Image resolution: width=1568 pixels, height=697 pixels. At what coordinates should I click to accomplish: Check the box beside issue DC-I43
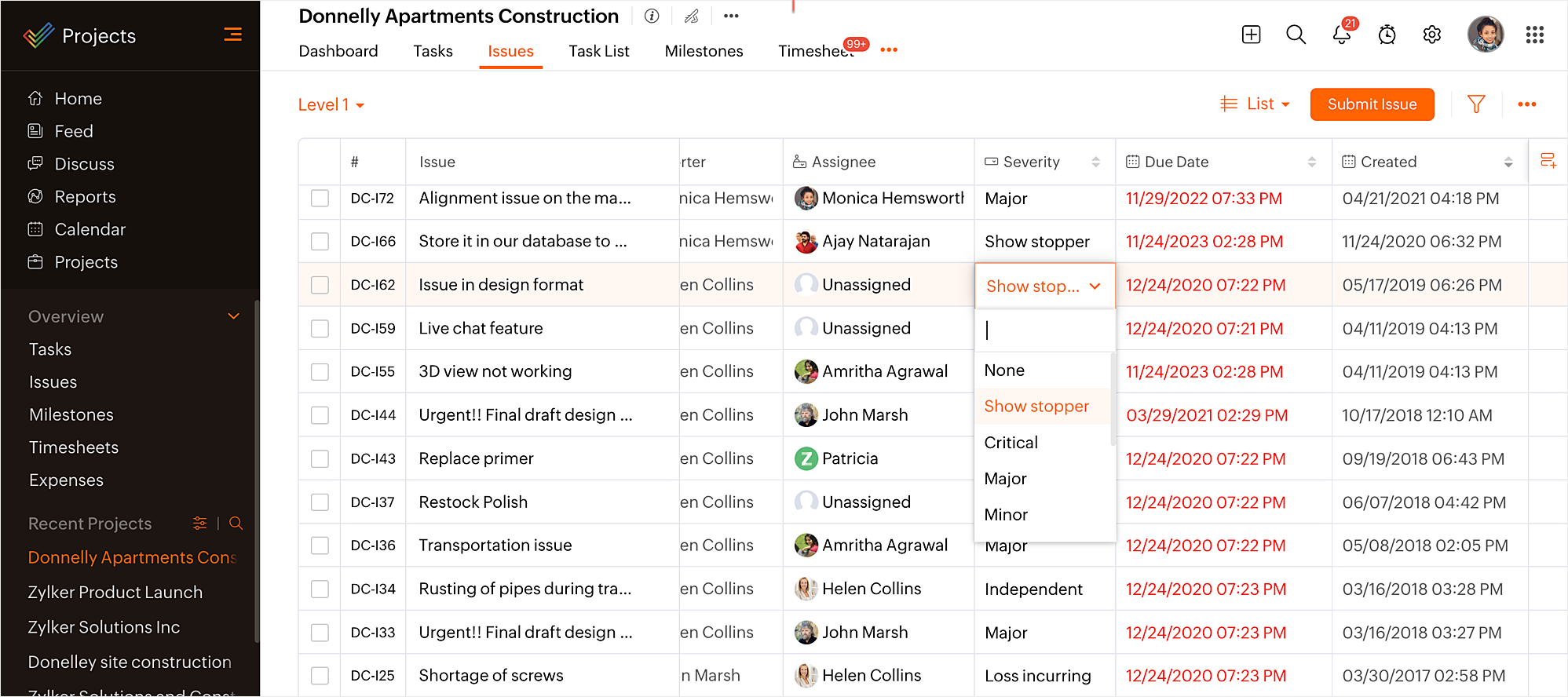320,458
